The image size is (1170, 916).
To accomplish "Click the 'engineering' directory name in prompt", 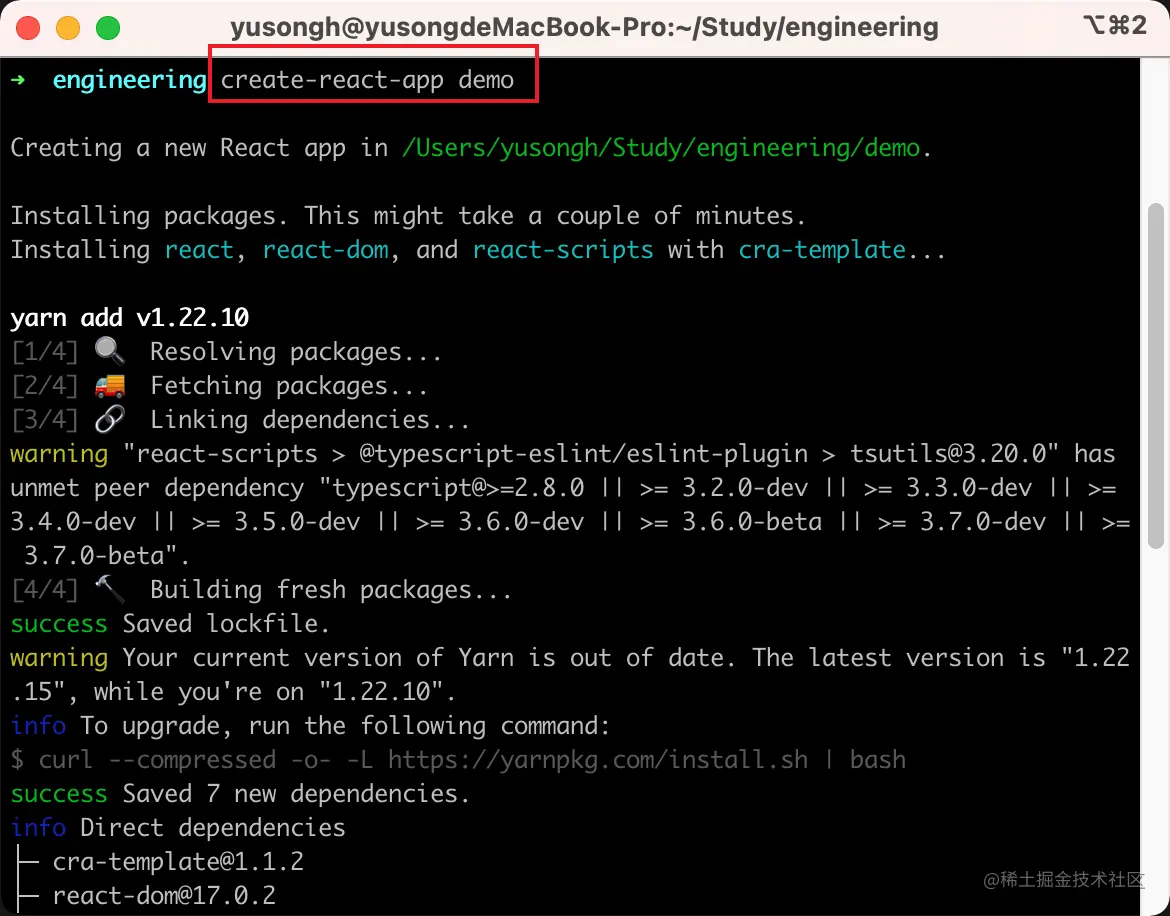I will pos(129,80).
